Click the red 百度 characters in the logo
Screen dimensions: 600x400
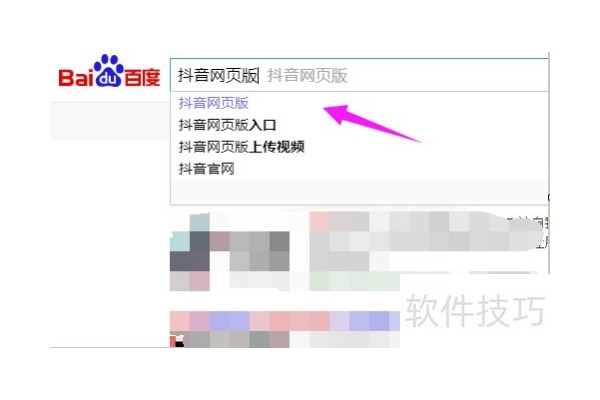click(142, 78)
